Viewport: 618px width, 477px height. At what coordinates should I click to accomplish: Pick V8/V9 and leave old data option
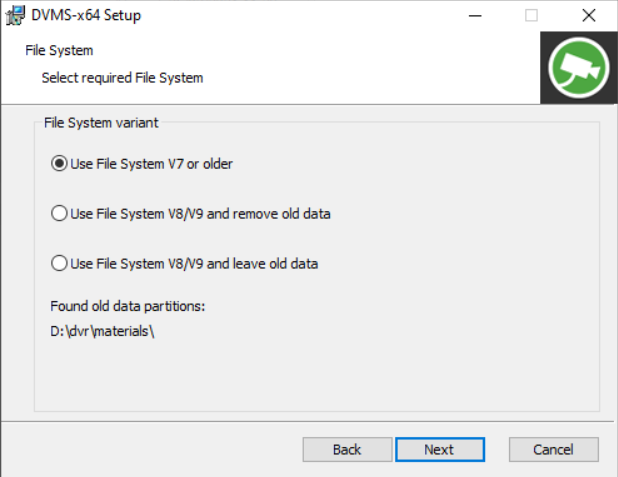point(58,264)
